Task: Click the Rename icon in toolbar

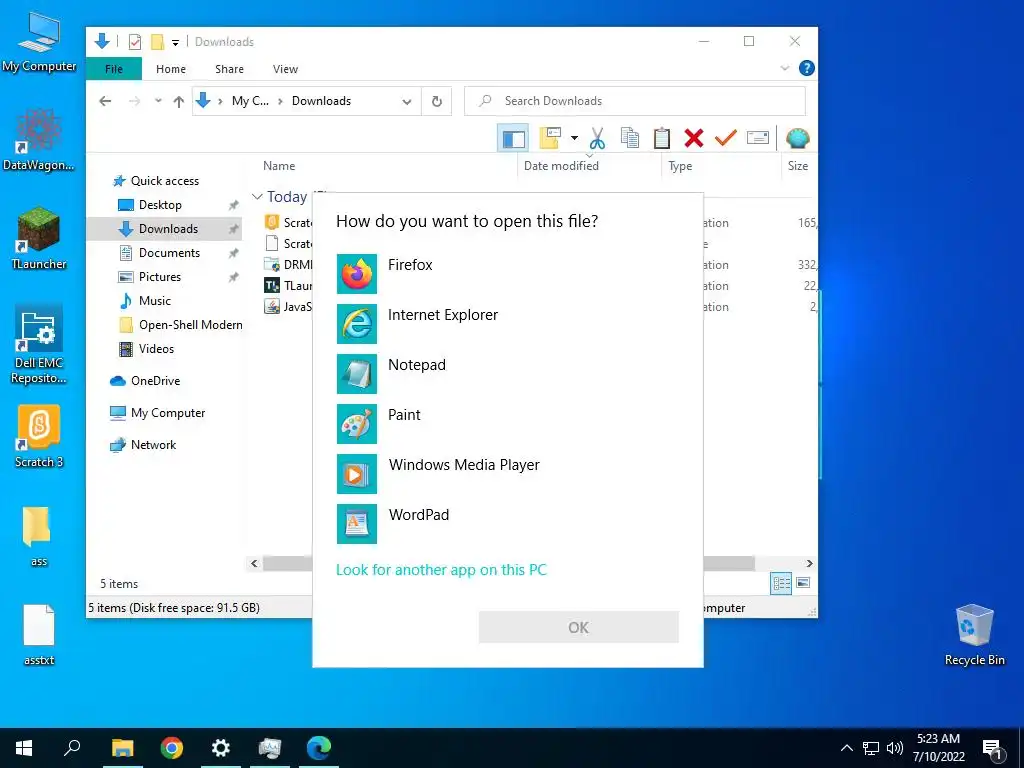Action: [x=758, y=138]
